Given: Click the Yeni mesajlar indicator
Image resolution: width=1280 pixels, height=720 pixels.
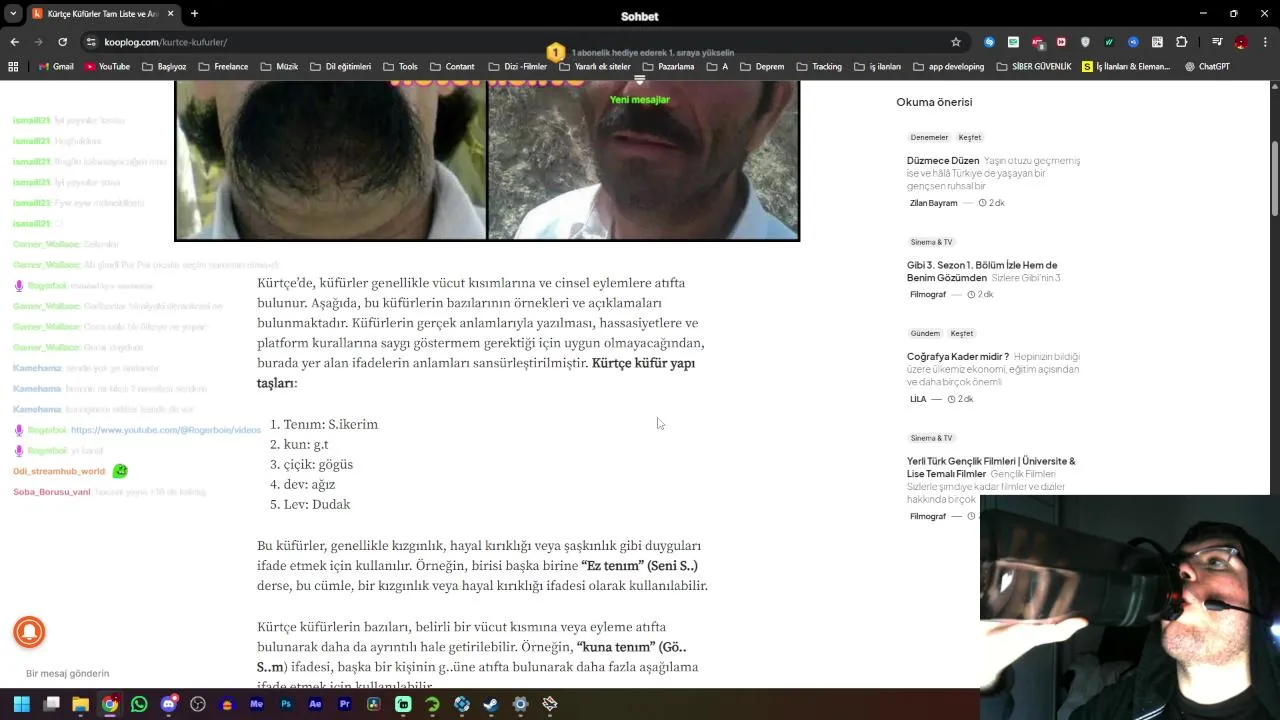Looking at the screenshot, I should (x=640, y=100).
